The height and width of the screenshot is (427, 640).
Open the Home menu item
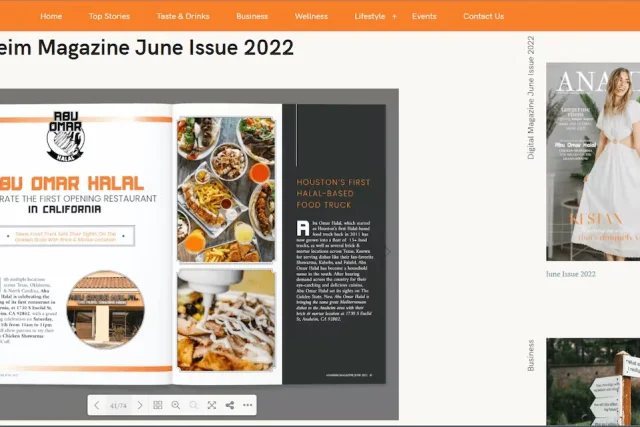click(x=51, y=16)
